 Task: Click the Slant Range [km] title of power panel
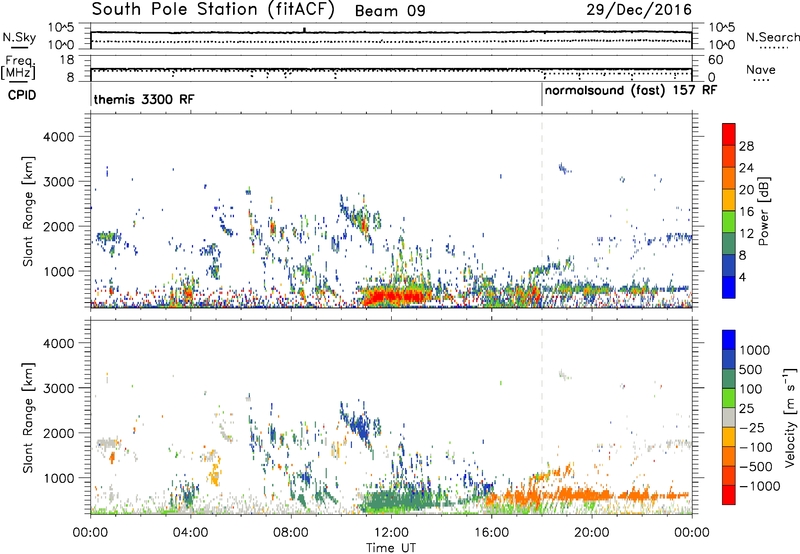pyautogui.click(x=28, y=211)
